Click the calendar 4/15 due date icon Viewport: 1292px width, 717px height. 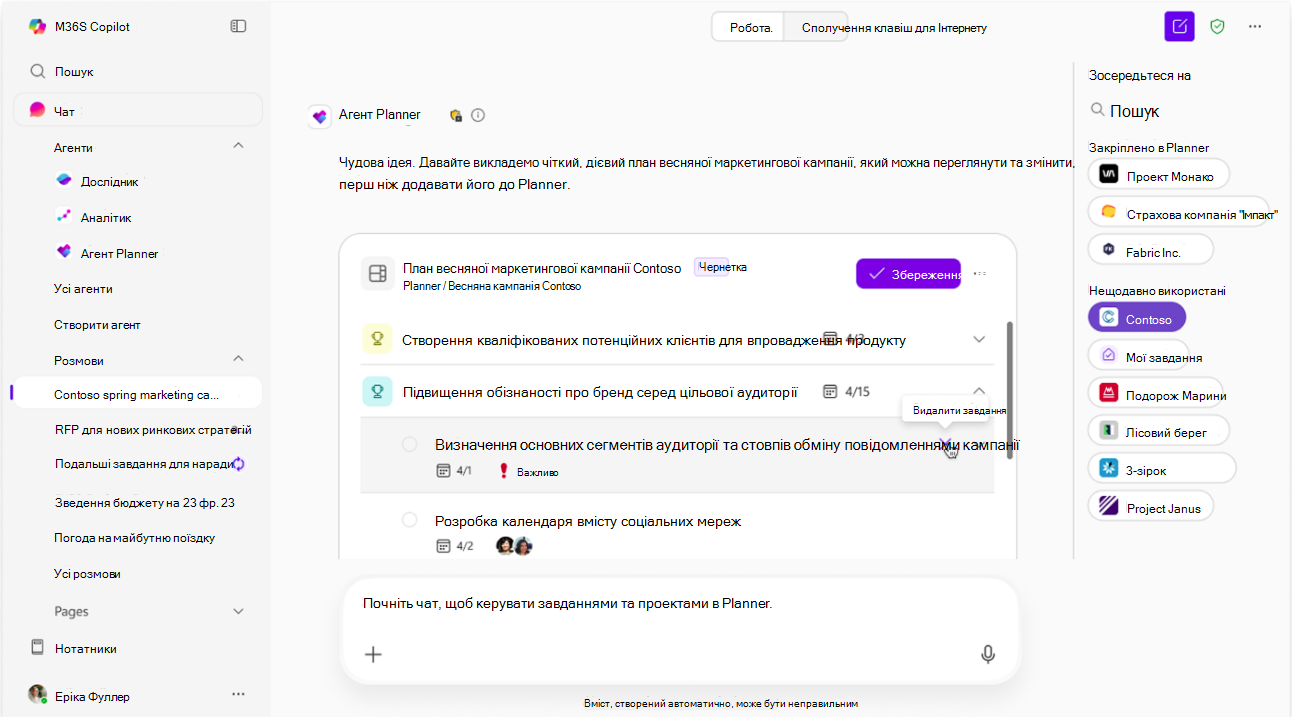point(829,392)
